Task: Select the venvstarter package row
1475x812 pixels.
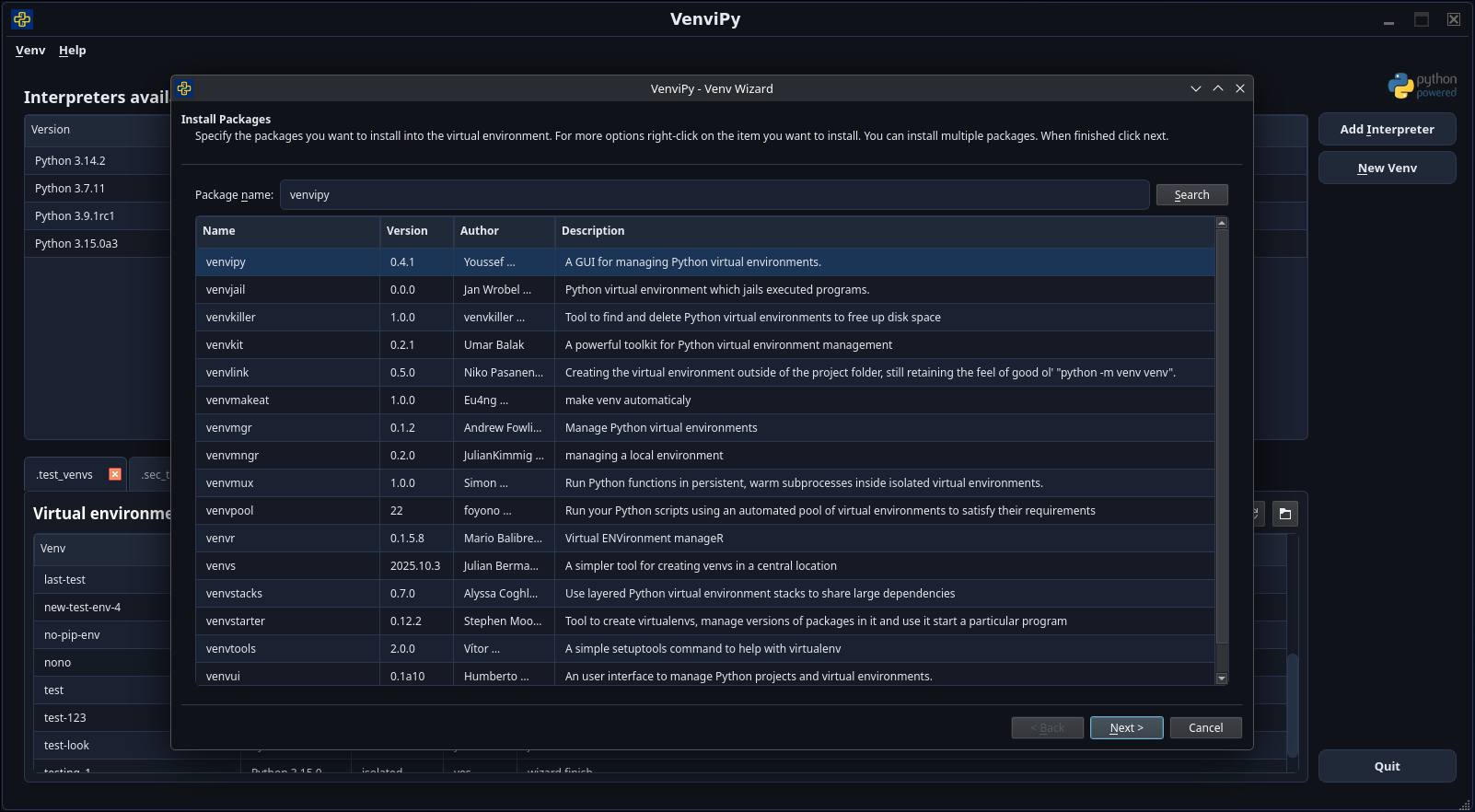Action: [x=705, y=621]
